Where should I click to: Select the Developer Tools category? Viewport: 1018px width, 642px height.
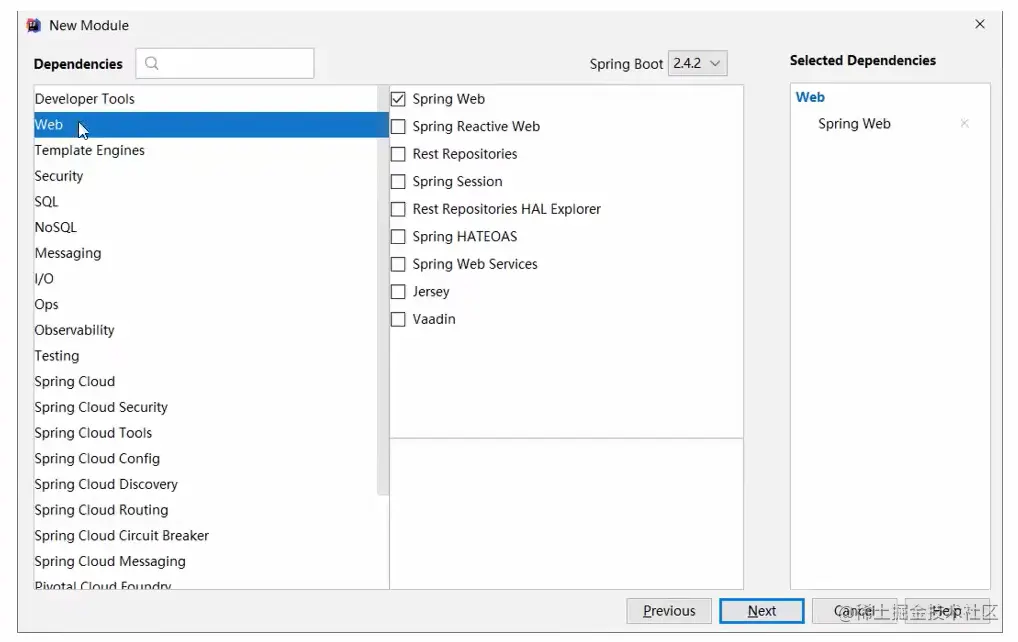point(85,99)
